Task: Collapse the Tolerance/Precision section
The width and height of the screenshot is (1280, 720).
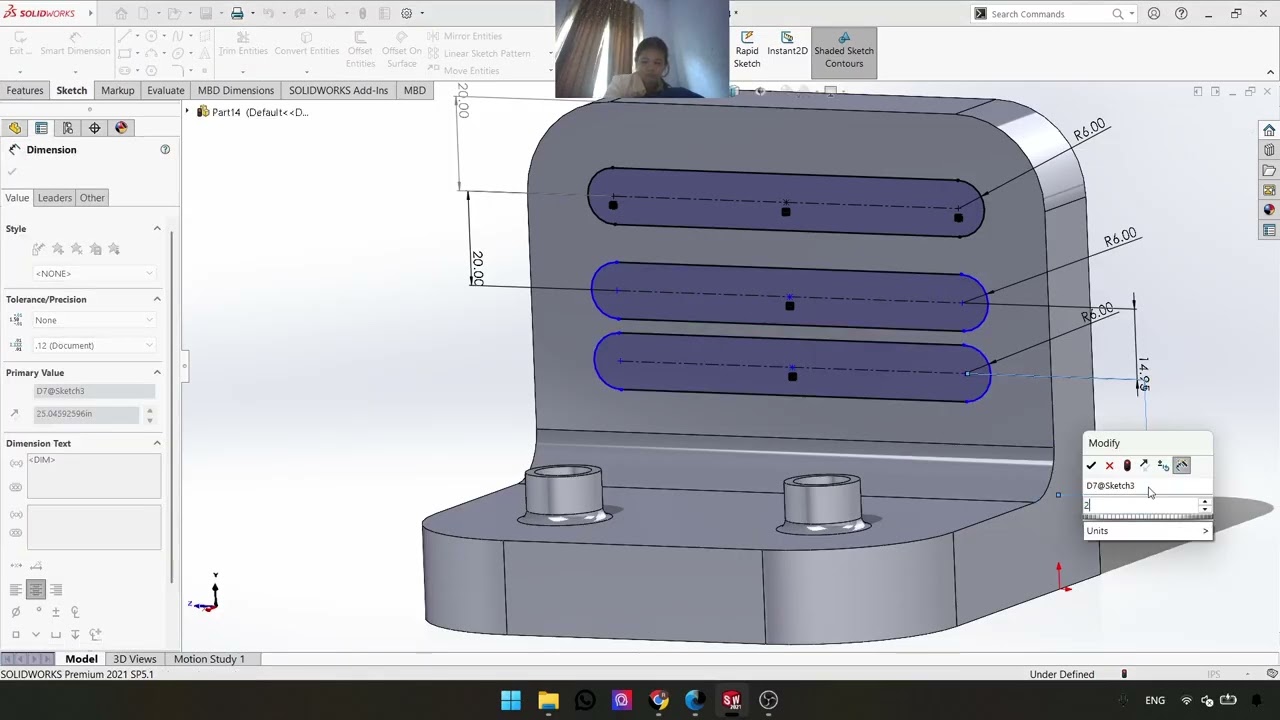Action: [x=157, y=300]
